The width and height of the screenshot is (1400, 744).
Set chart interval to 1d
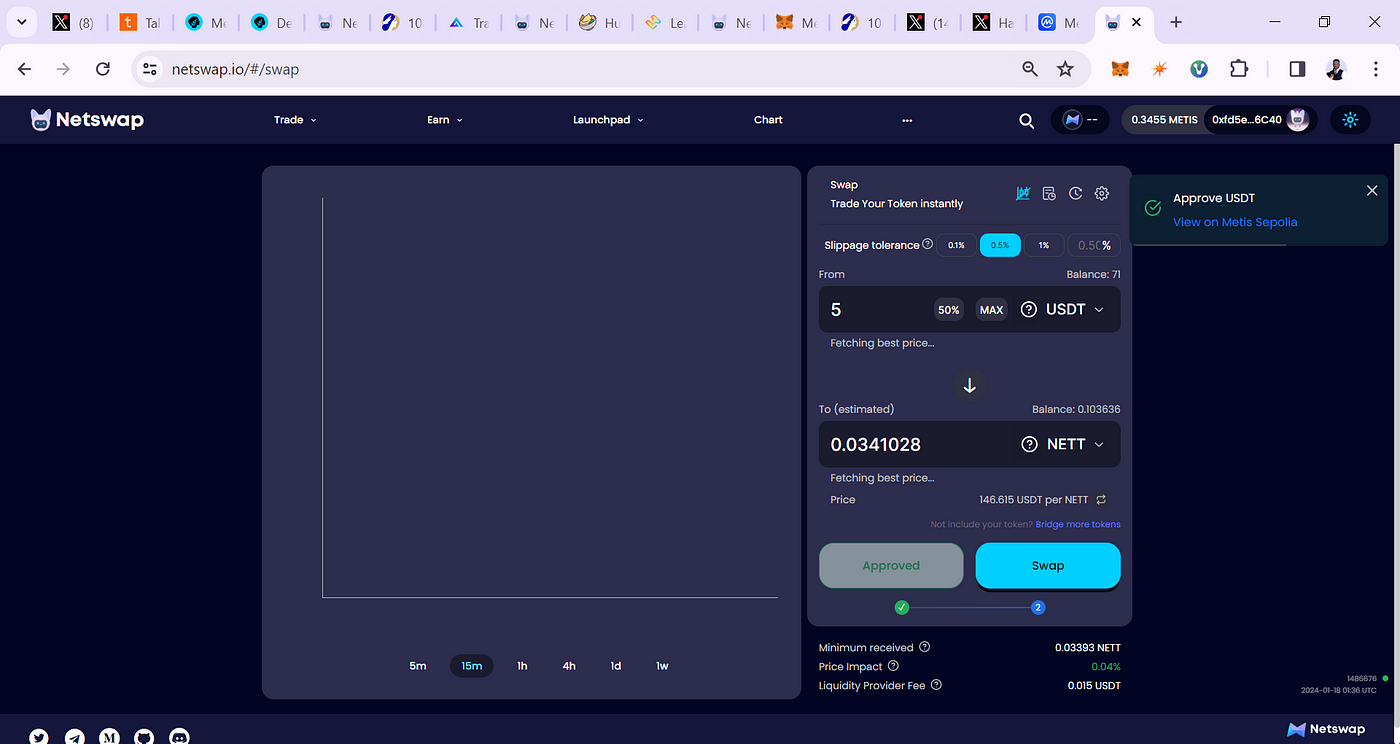pos(616,666)
